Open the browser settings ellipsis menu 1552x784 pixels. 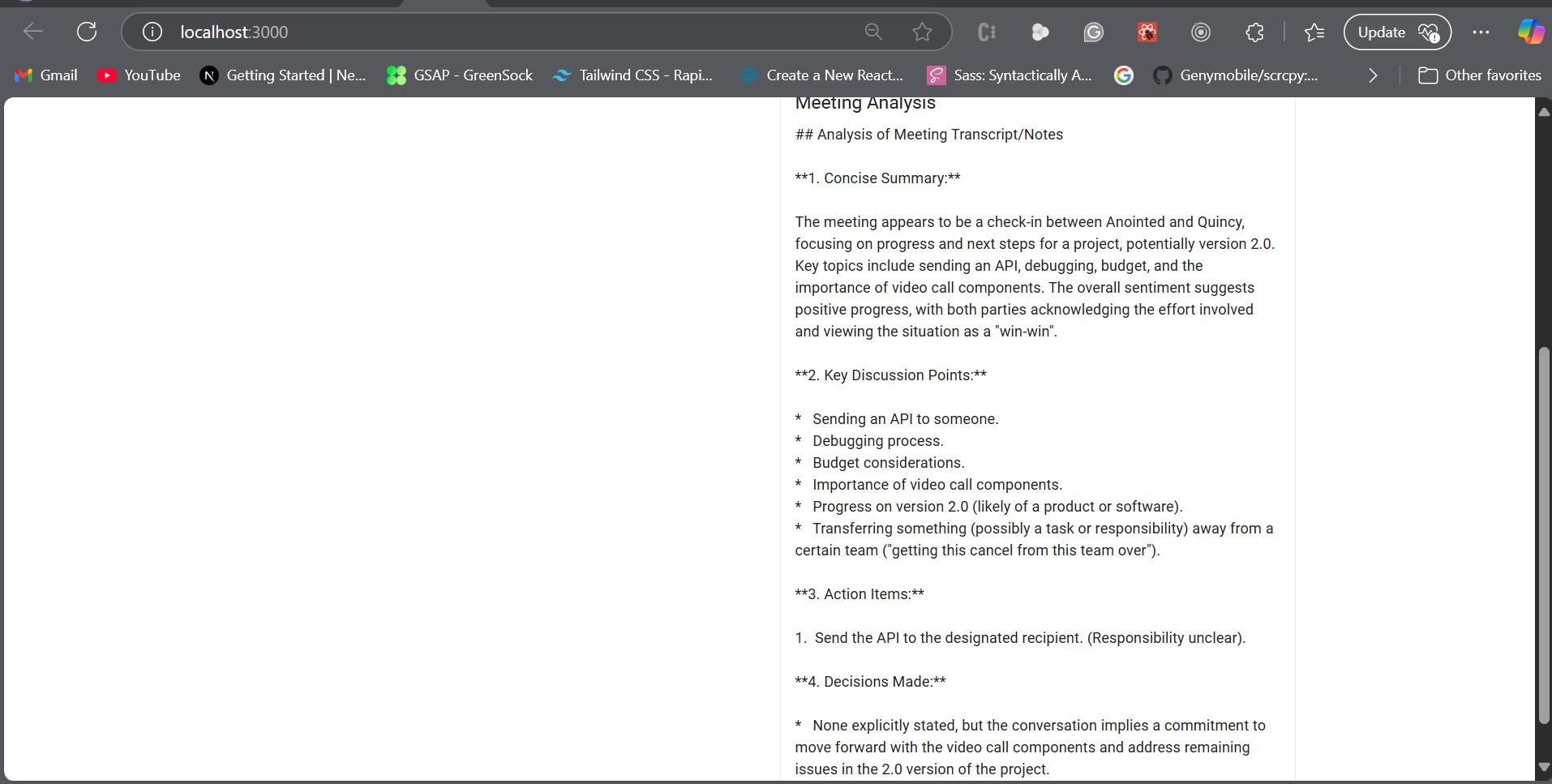coord(1481,32)
